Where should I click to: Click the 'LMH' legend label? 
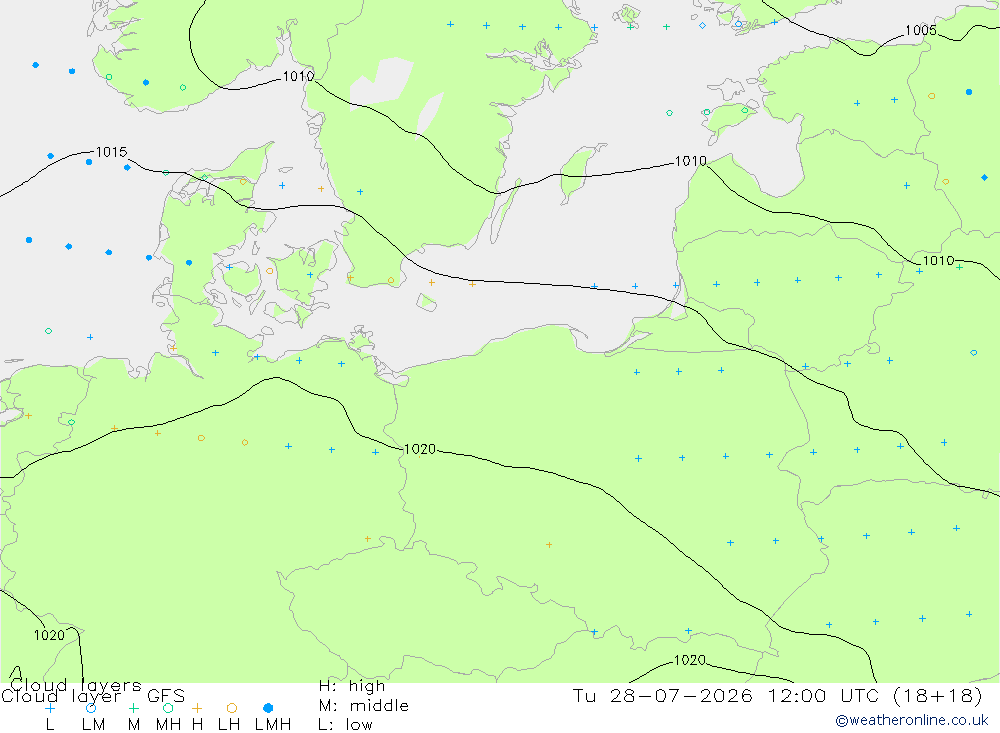pyautogui.click(x=273, y=725)
